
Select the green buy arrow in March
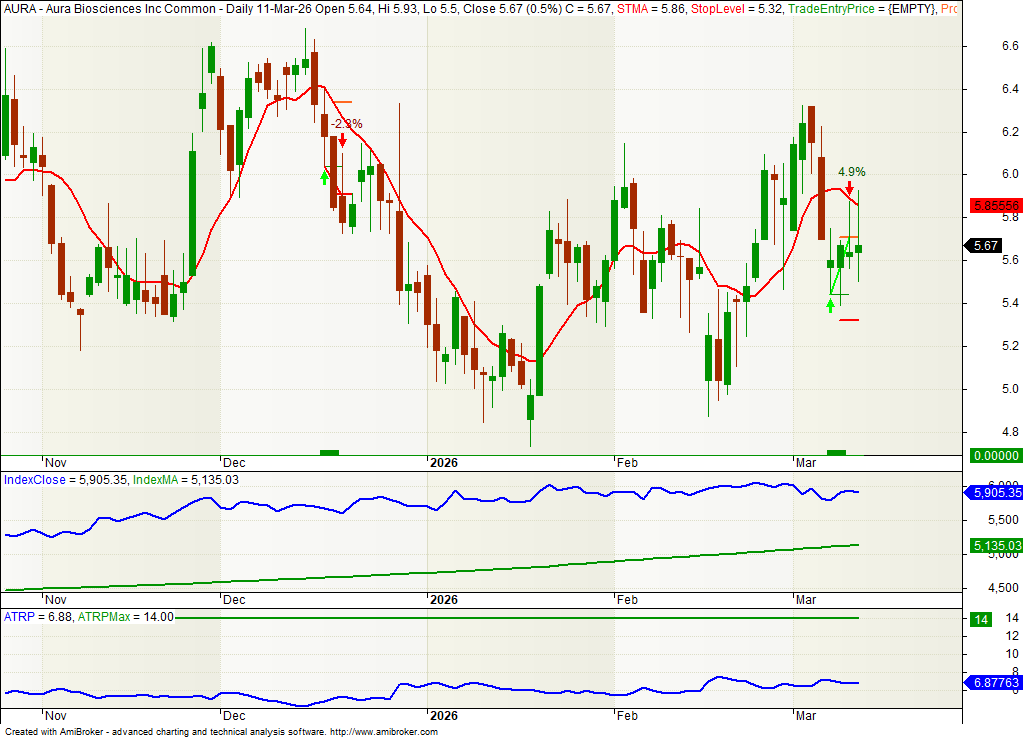click(x=831, y=304)
